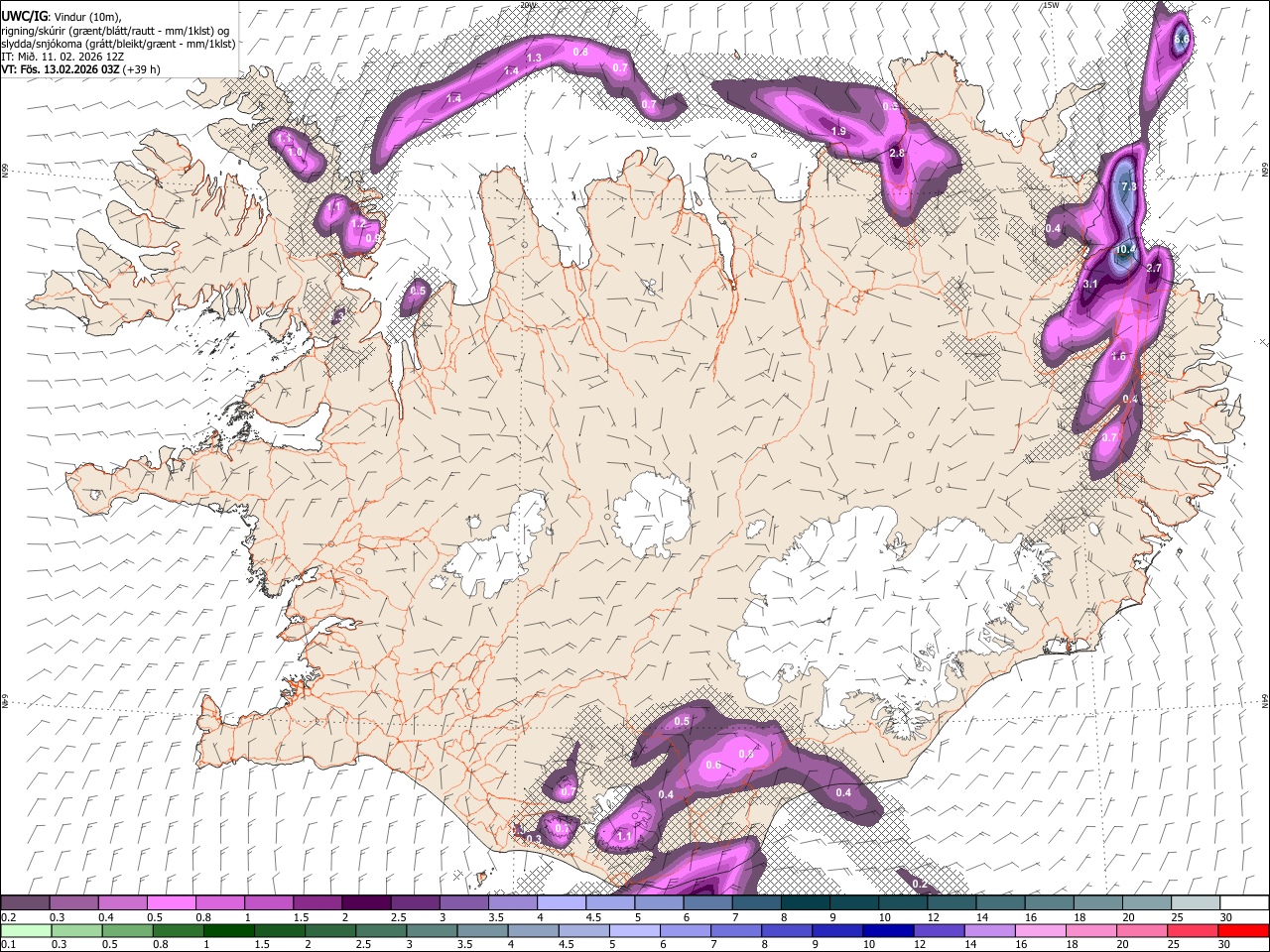
Task: Click the 1.9 precipitation value on the map
Action: point(838,131)
